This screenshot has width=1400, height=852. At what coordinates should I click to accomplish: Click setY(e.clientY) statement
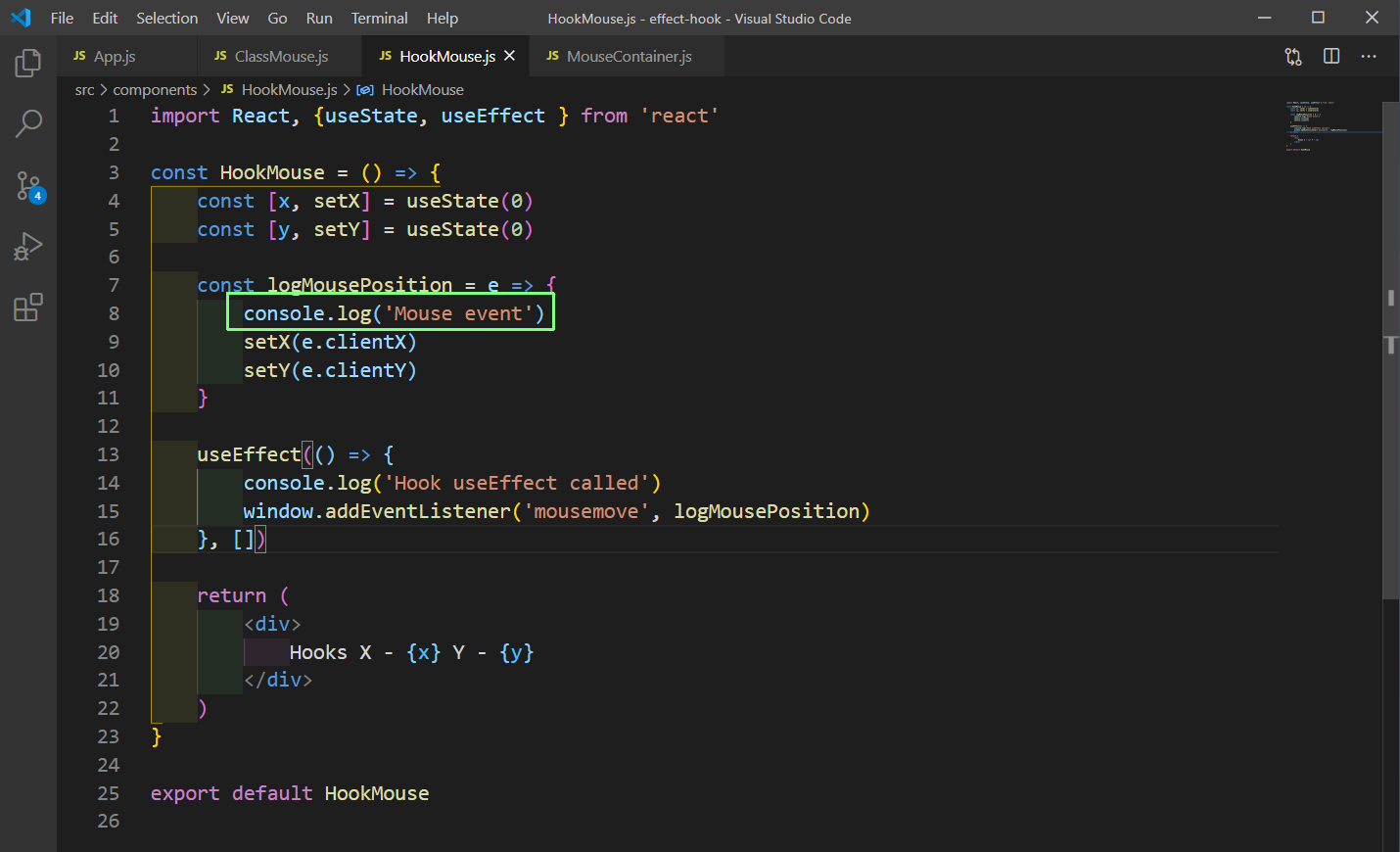coord(330,370)
